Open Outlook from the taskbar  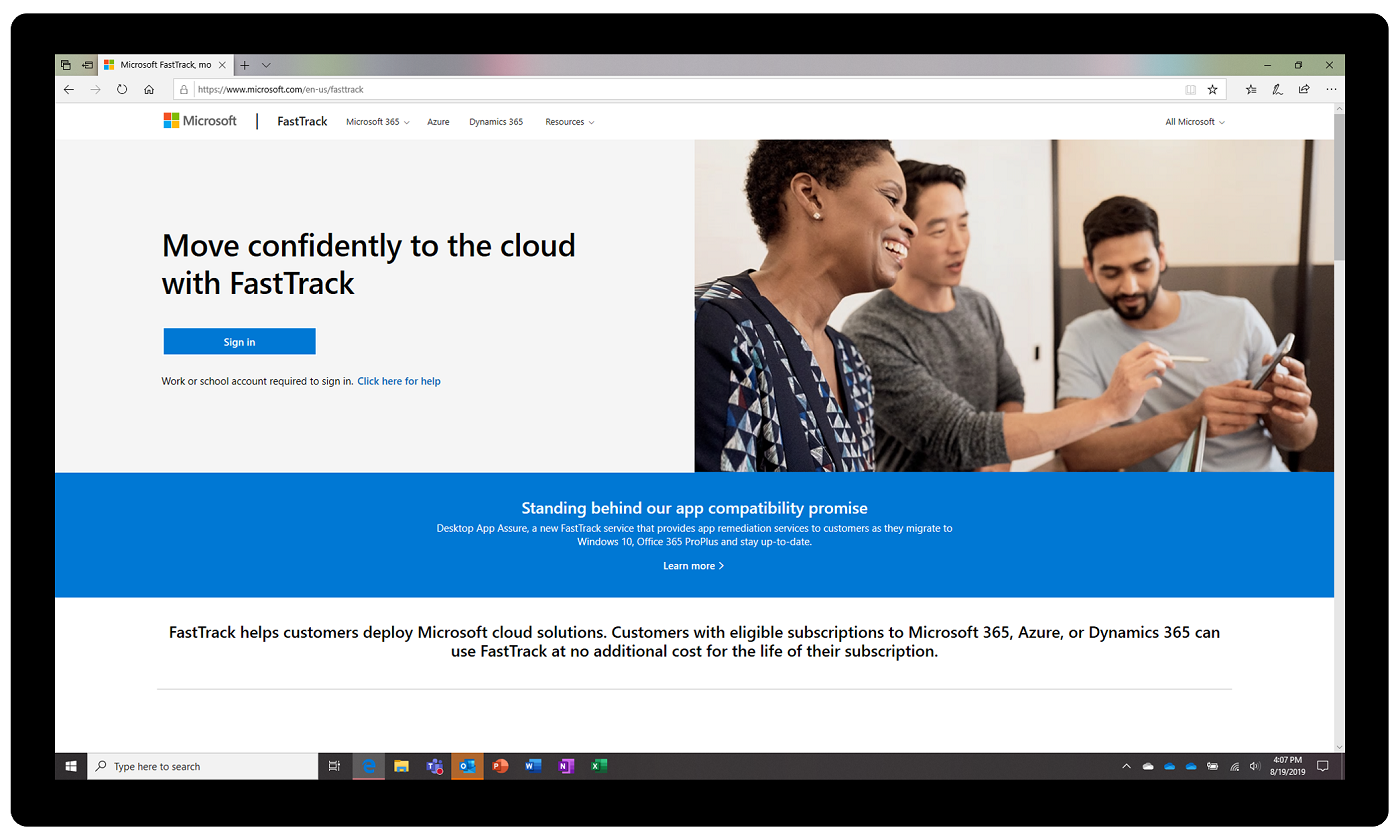click(x=467, y=765)
